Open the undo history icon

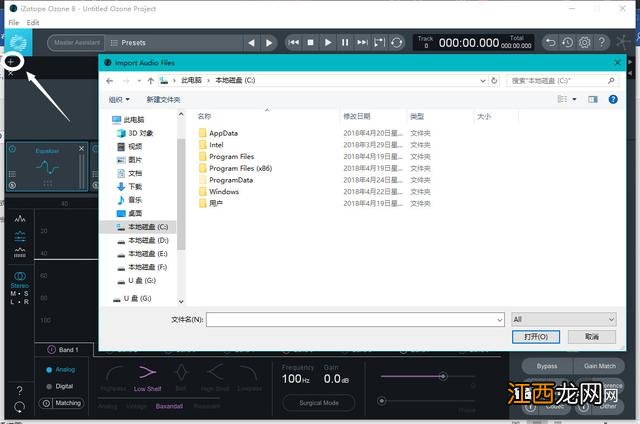(x=567, y=42)
